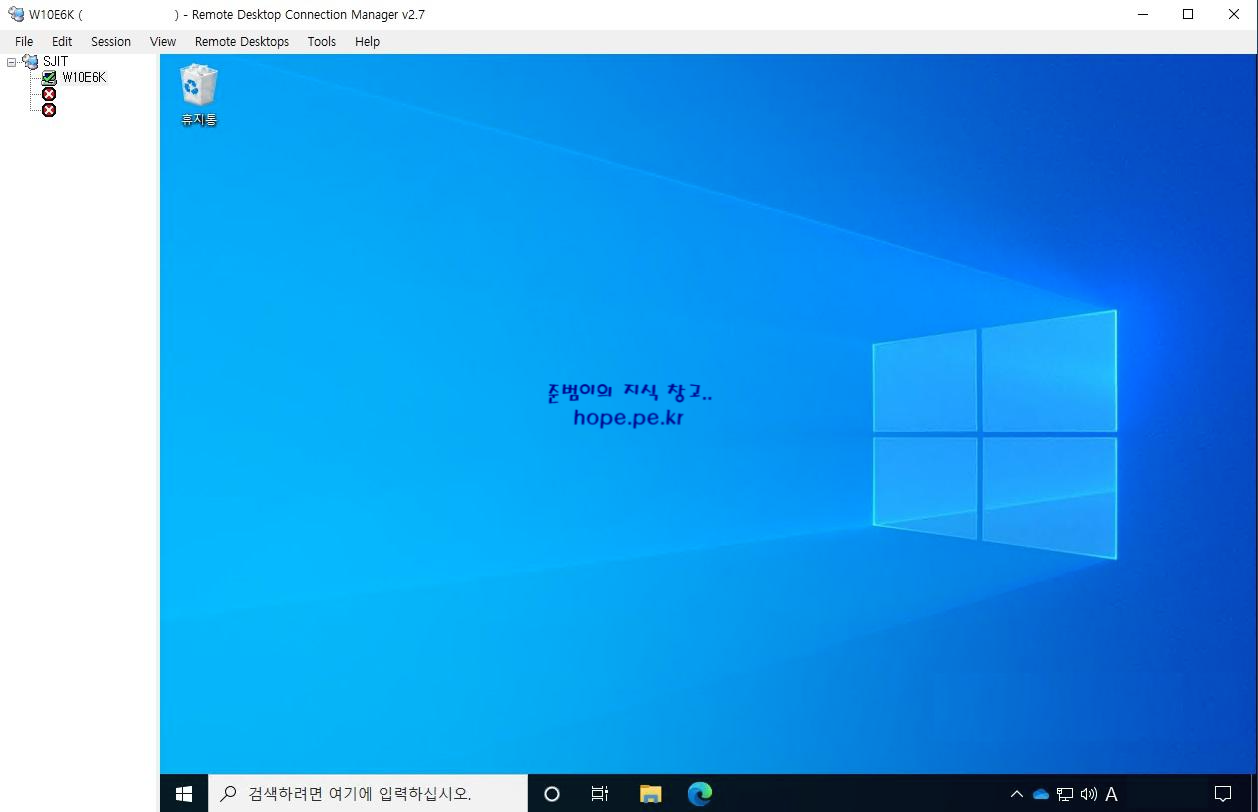Open the Session menu
The width and height of the screenshot is (1258, 812).
pyautogui.click(x=111, y=41)
